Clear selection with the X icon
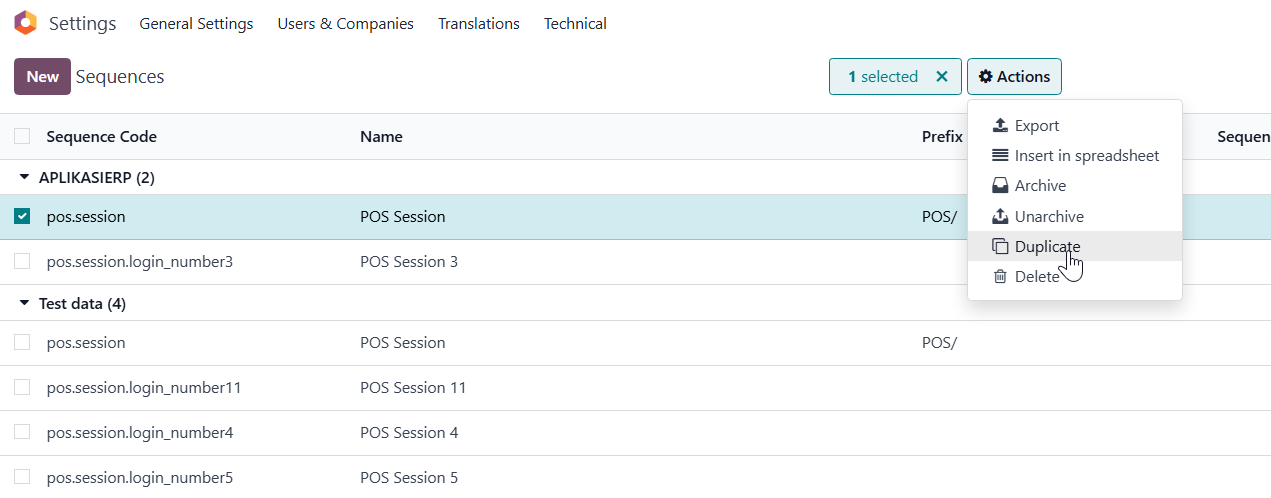The height and width of the screenshot is (498, 1271). [x=941, y=77]
